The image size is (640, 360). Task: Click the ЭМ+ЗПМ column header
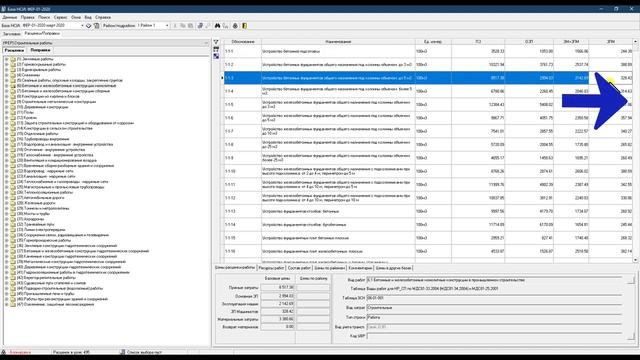click(x=571, y=42)
